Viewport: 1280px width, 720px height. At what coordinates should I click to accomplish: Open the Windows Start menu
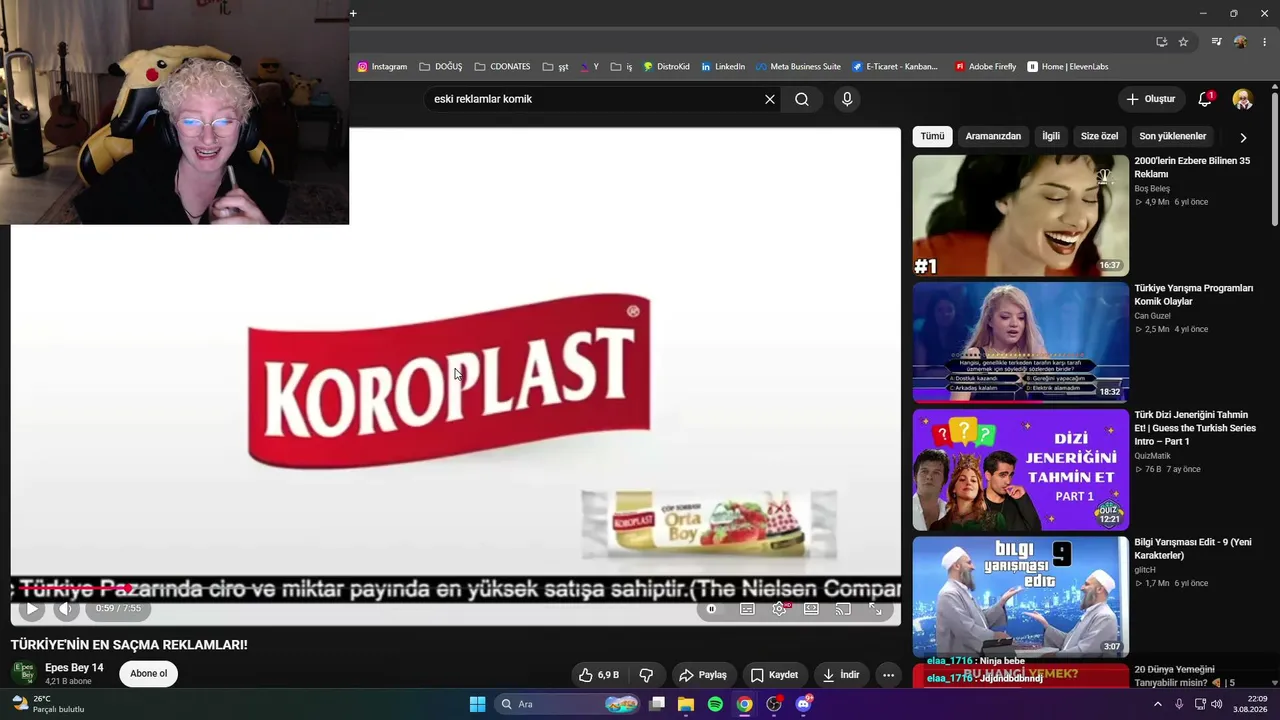coord(477,704)
